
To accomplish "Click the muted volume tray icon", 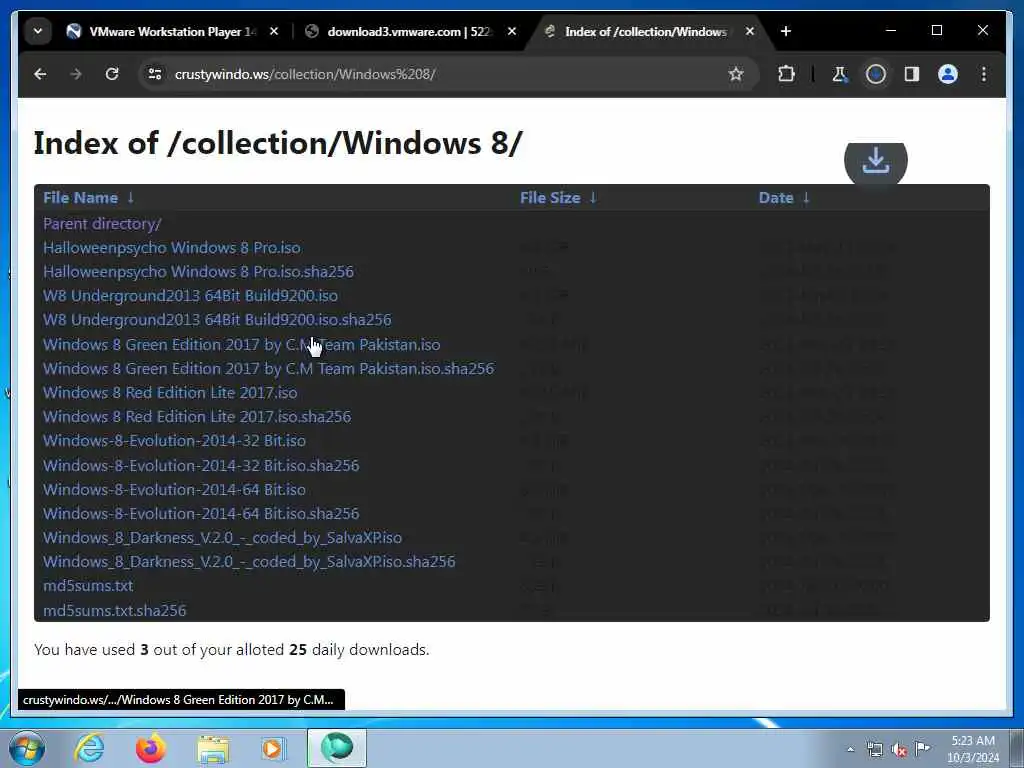I will (899, 750).
